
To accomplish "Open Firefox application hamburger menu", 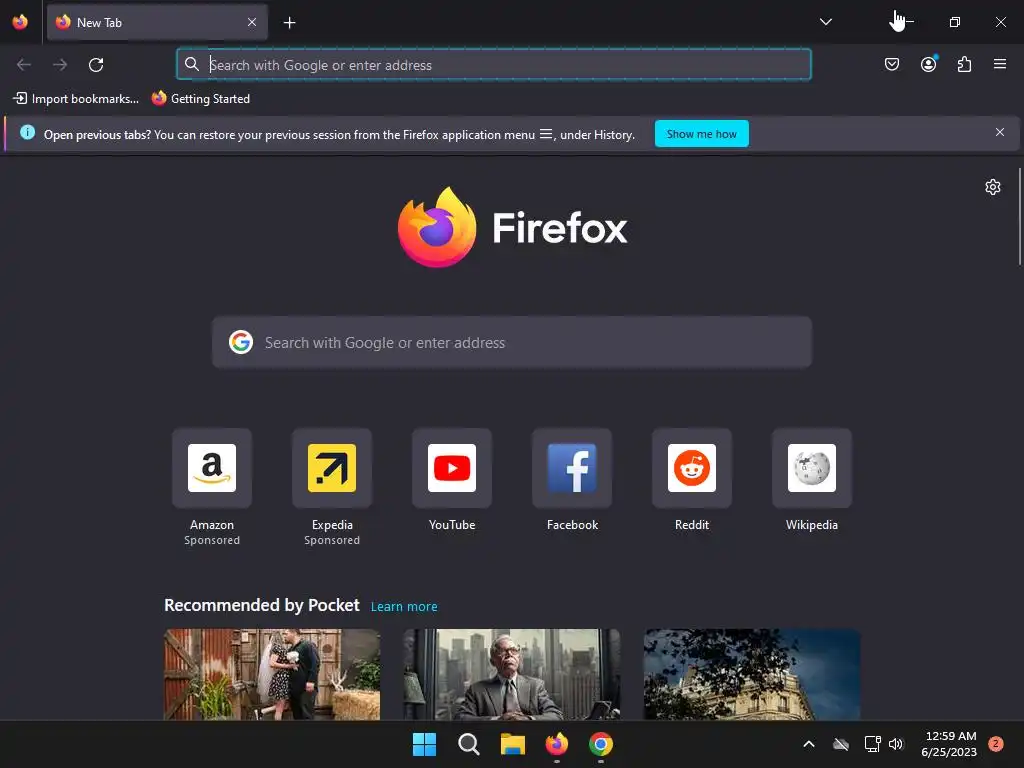I will (x=999, y=64).
